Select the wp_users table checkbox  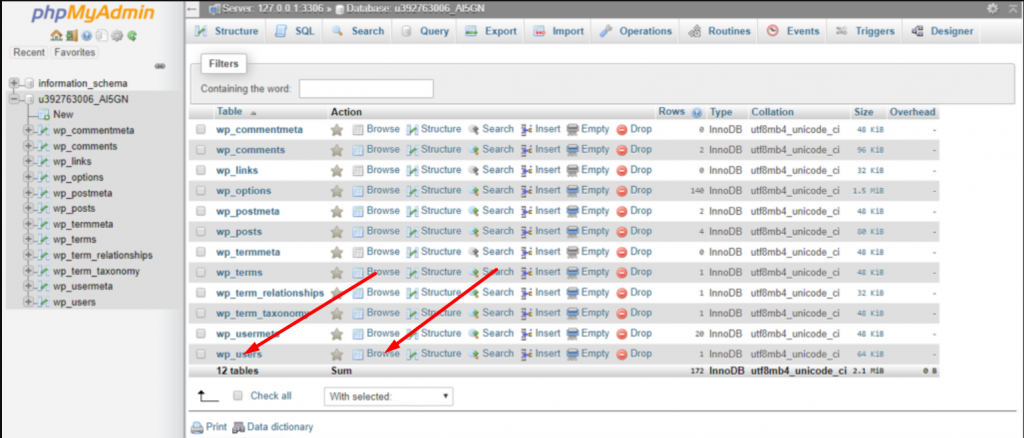[201, 354]
